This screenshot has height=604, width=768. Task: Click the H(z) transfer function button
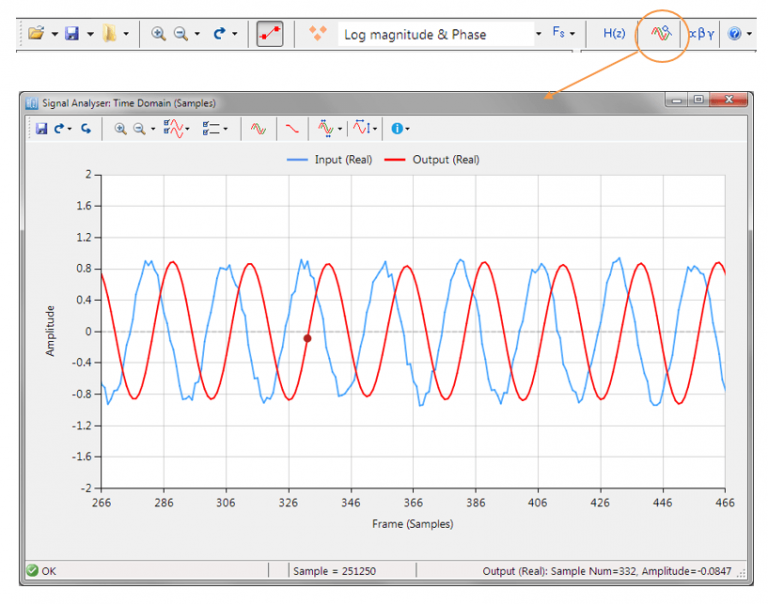(x=614, y=34)
